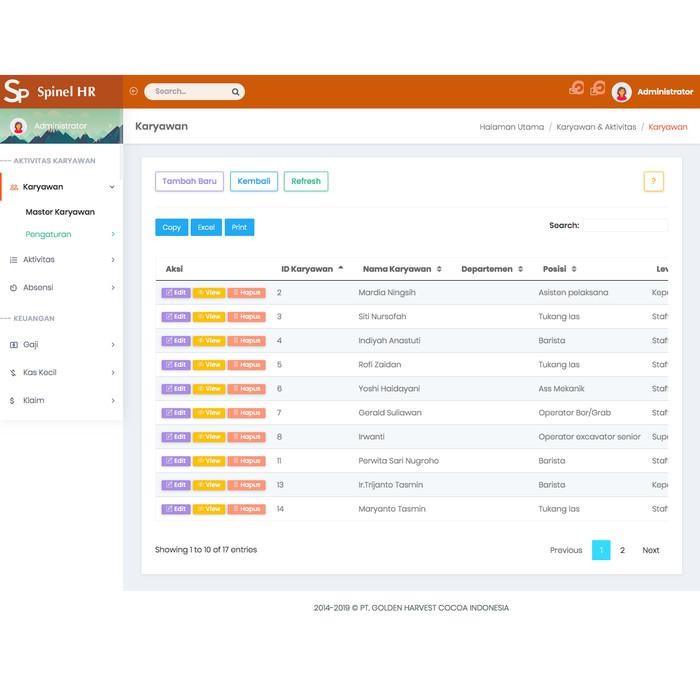Image resolution: width=700 pixels, height=700 pixels.
Task: Expand the Klaim menu chevron
Action: coord(113,401)
